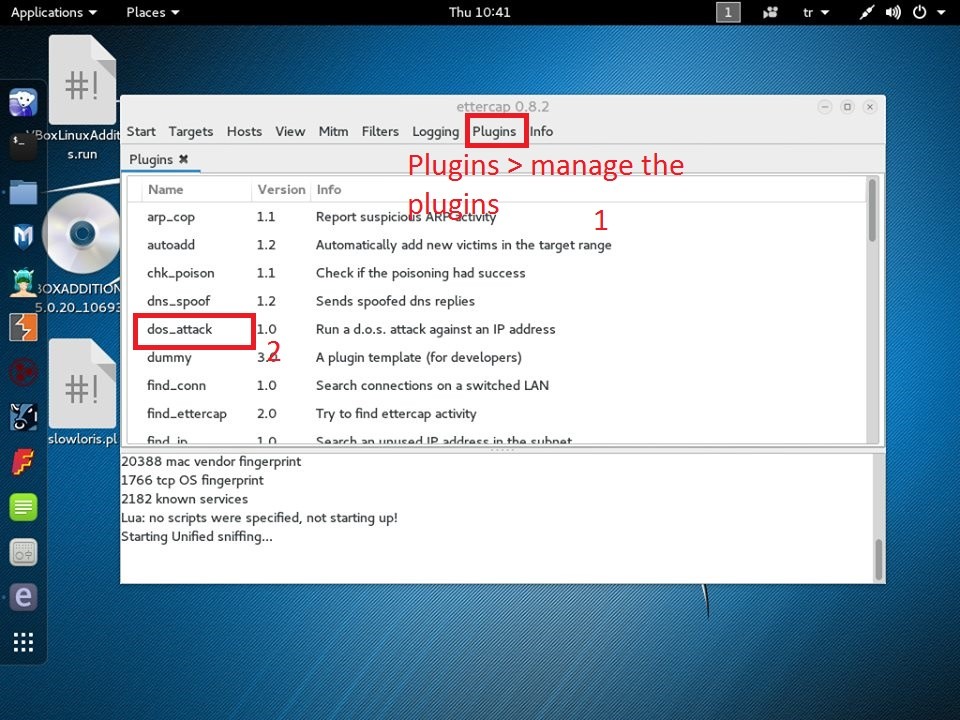The height and width of the screenshot is (720, 960).
Task: Open the Filters menu
Action: coord(380,132)
